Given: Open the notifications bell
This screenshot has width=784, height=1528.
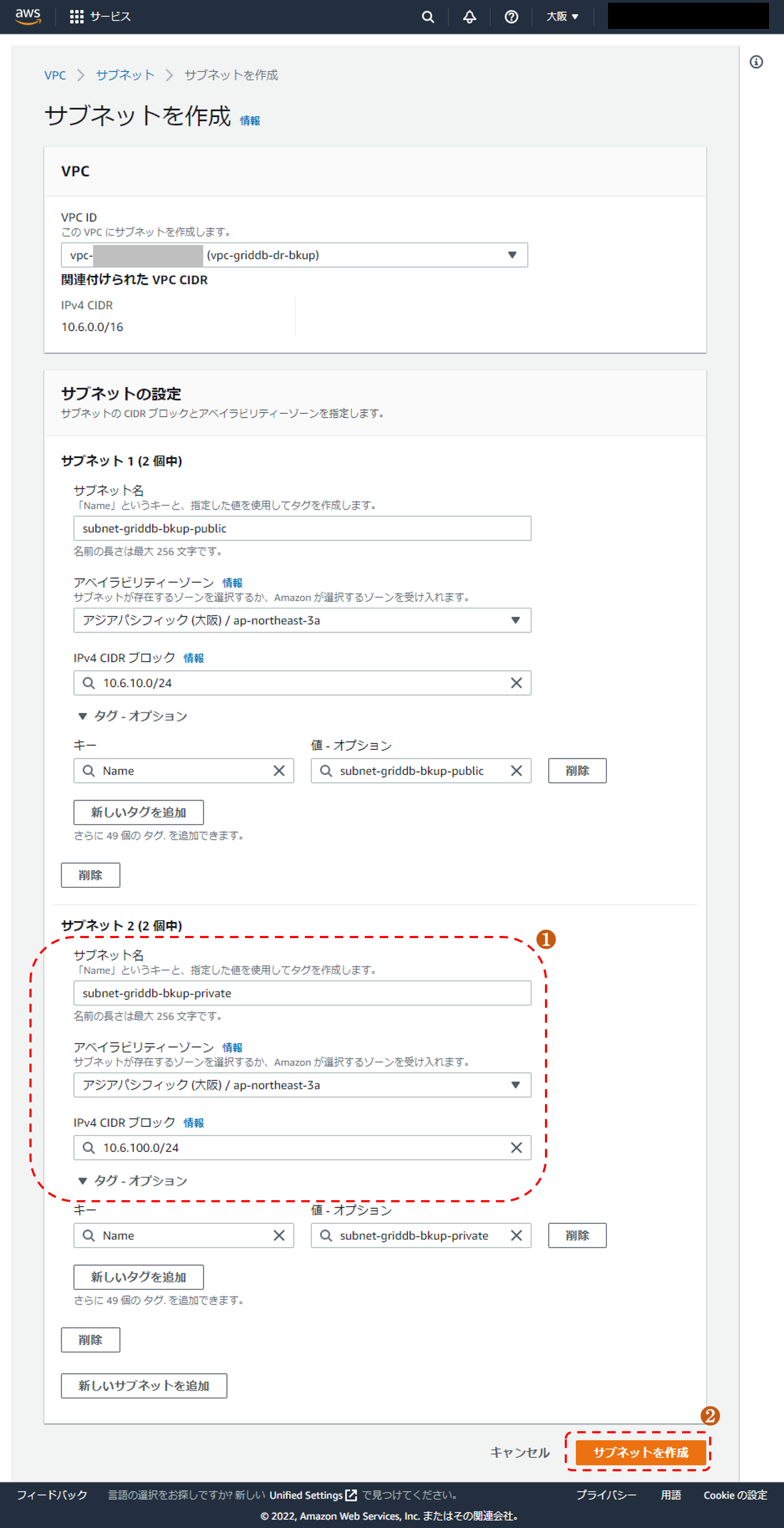Looking at the screenshot, I should (x=469, y=17).
